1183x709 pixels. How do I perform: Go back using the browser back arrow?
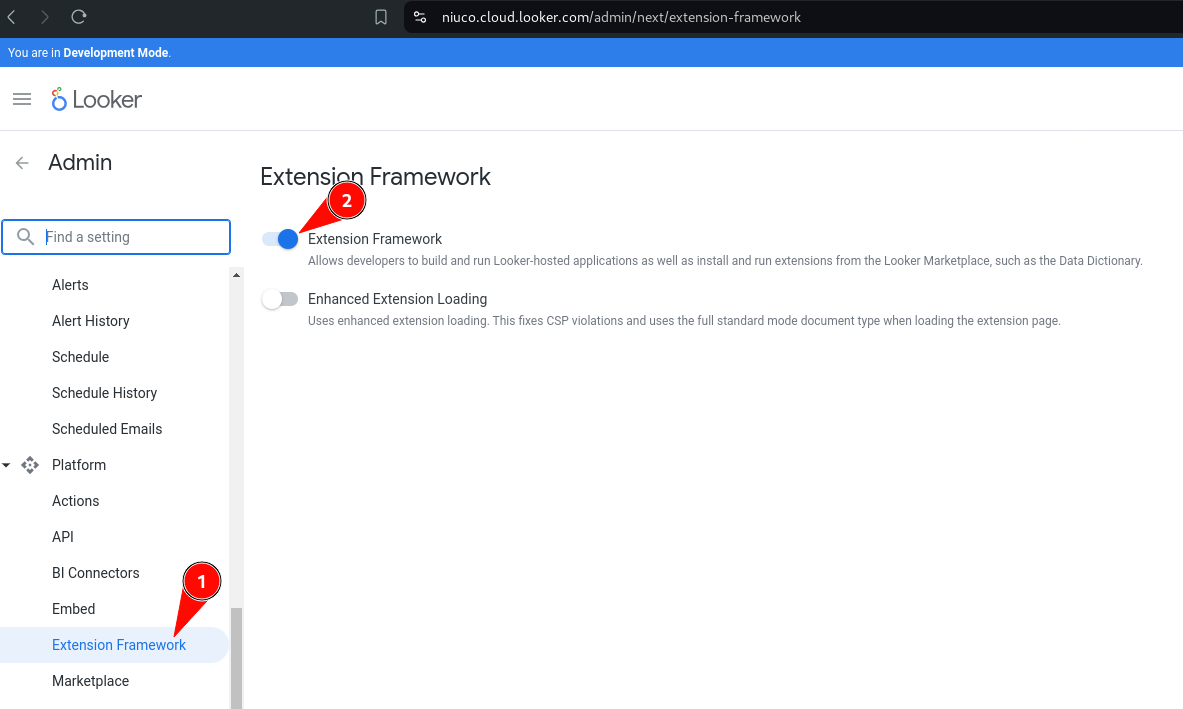coord(11,17)
